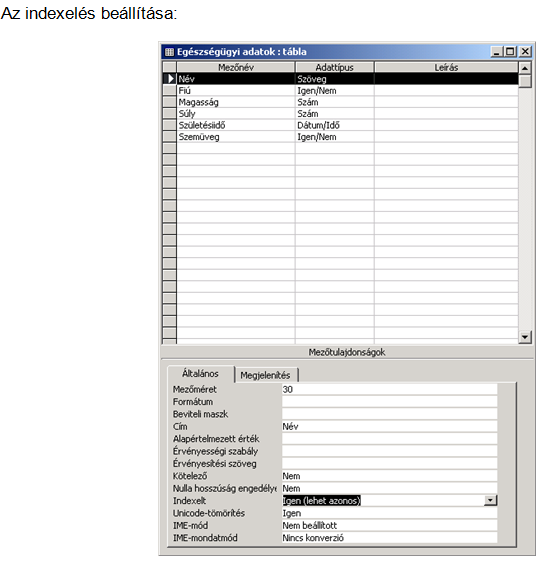Click the Név field name cell
551x566 pixels.
[x=236, y=79]
